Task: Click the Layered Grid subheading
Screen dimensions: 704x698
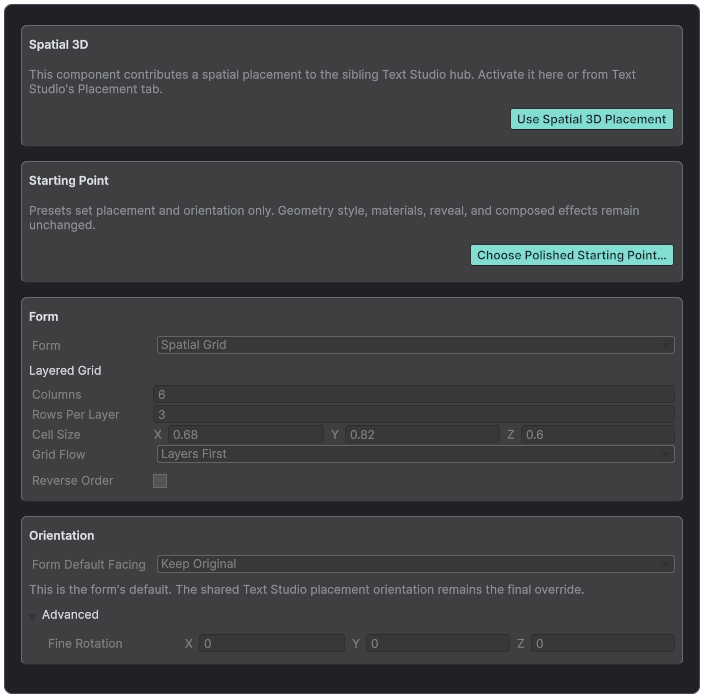Action: click(x=65, y=371)
